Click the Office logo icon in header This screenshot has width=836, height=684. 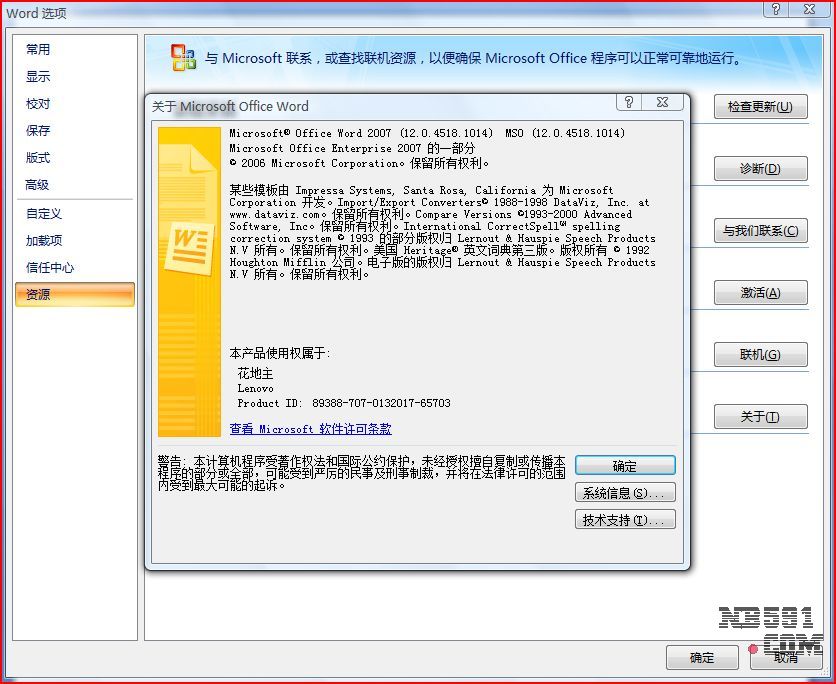tap(183, 58)
